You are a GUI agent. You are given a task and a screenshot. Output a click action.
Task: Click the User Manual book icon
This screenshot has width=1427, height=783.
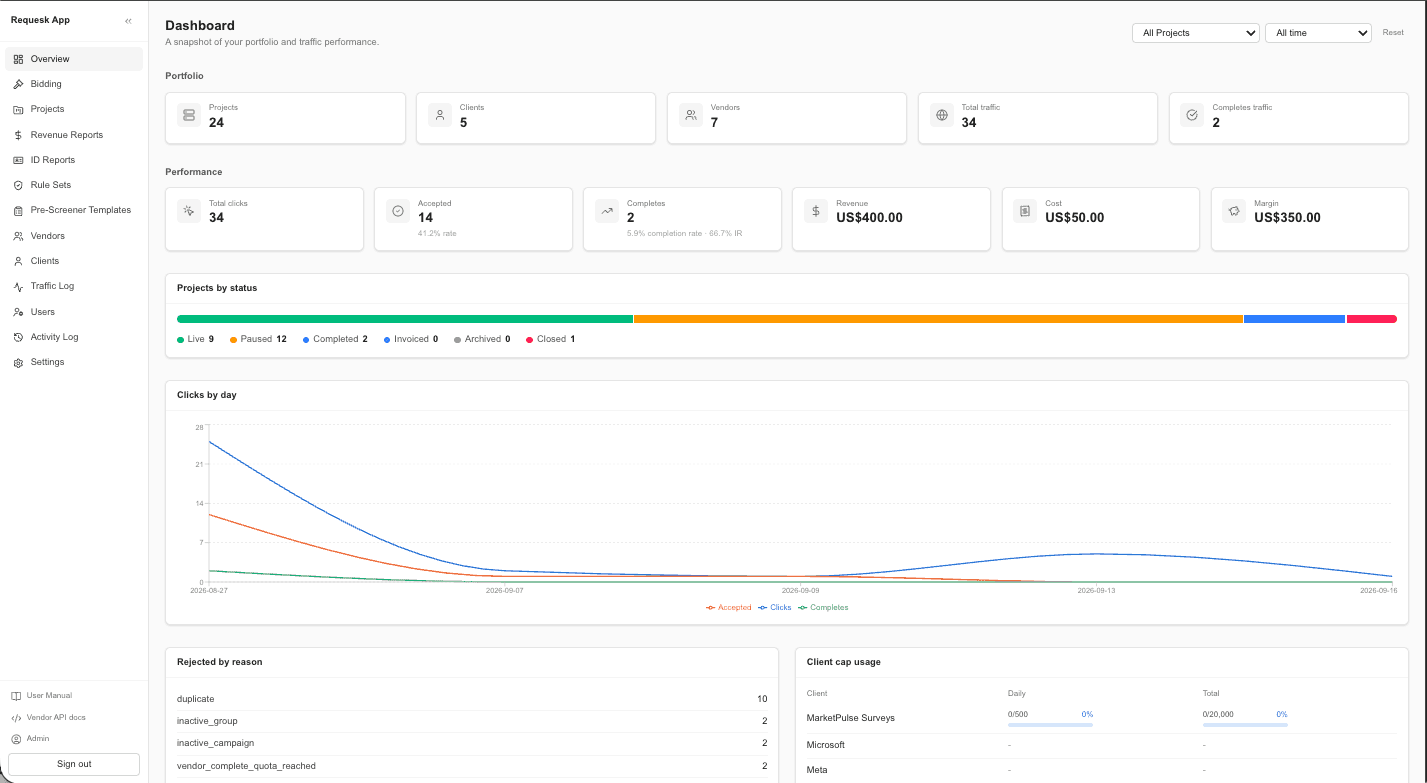16,696
